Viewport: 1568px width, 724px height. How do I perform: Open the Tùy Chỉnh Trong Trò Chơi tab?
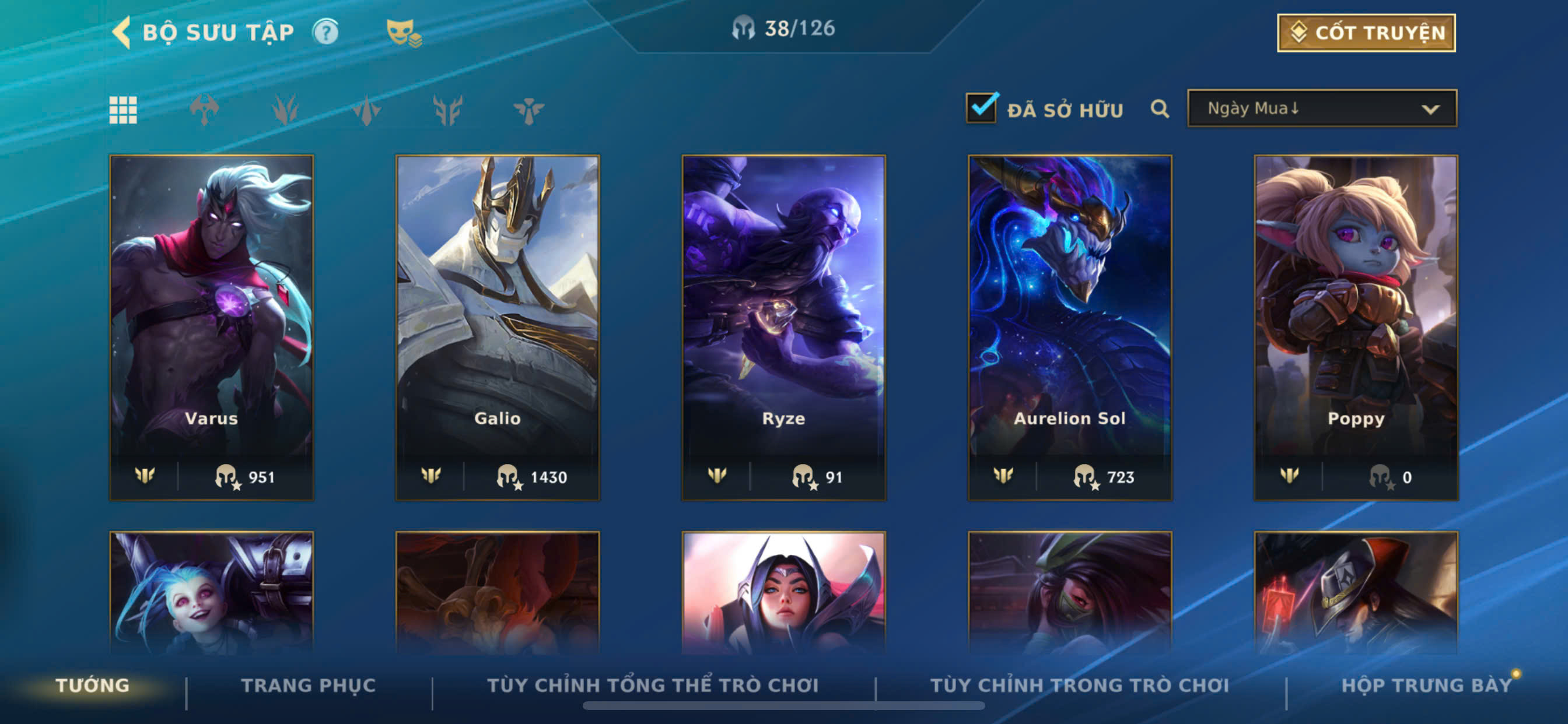pos(1079,686)
